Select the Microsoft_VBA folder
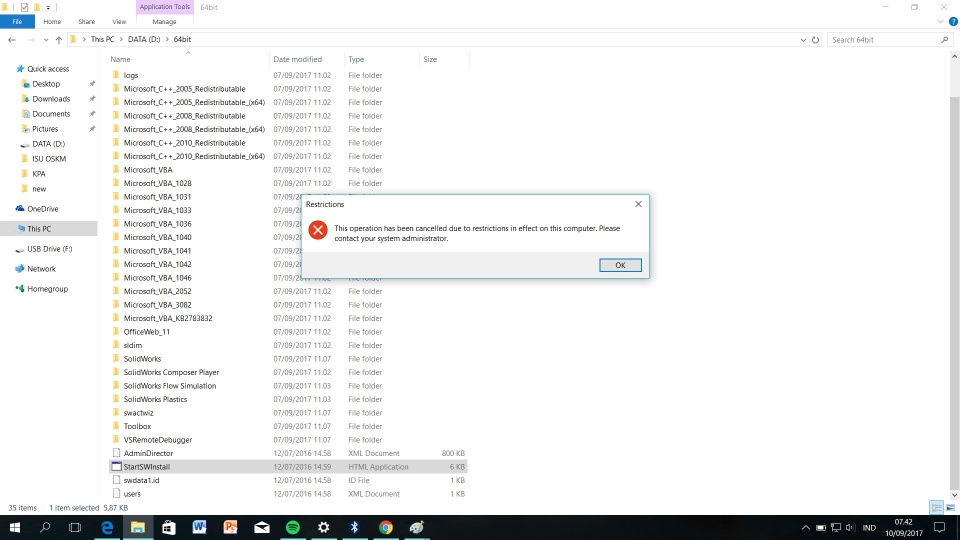 (148, 170)
